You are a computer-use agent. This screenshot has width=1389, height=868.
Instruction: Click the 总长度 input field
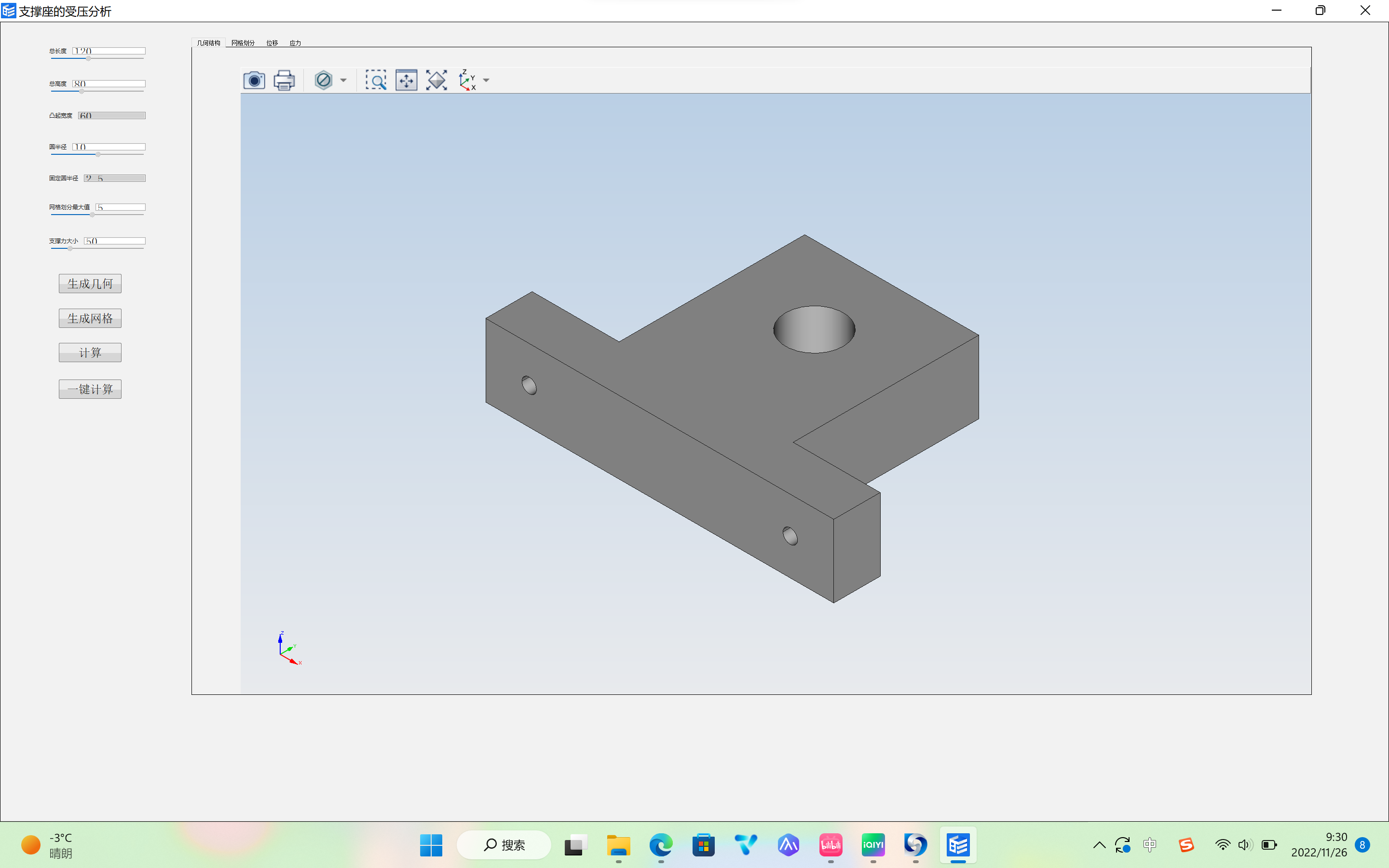click(x=109, y=51)
